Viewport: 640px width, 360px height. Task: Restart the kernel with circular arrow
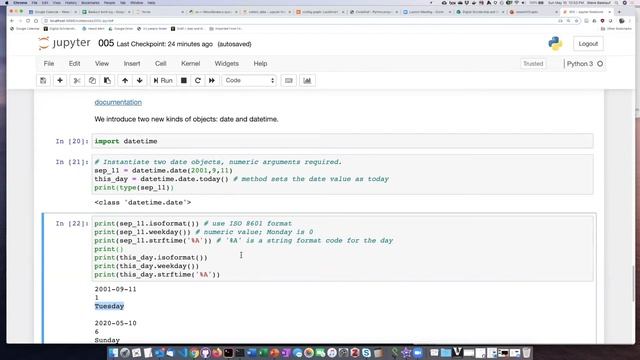pos(198,80)
